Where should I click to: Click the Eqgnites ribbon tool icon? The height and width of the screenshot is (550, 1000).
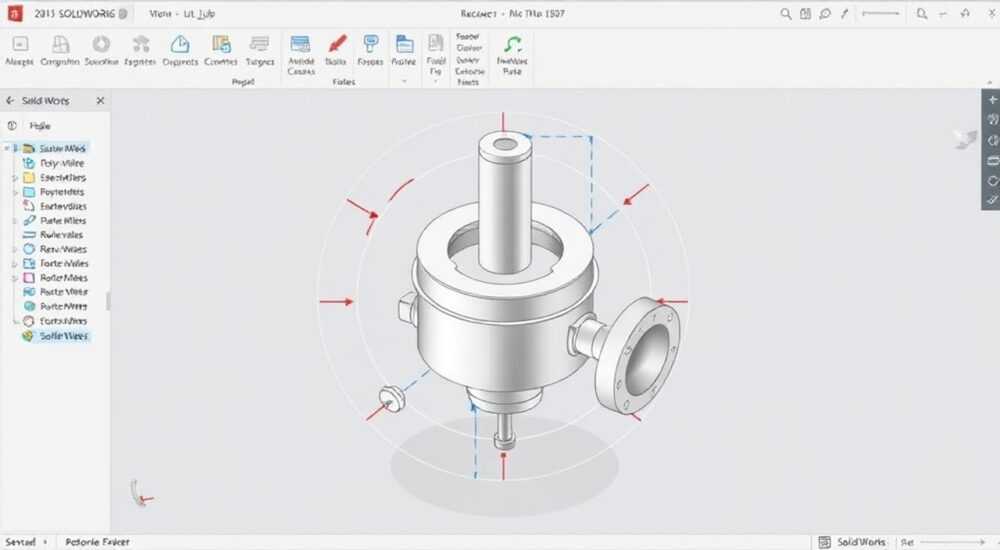tap(141, 44)
